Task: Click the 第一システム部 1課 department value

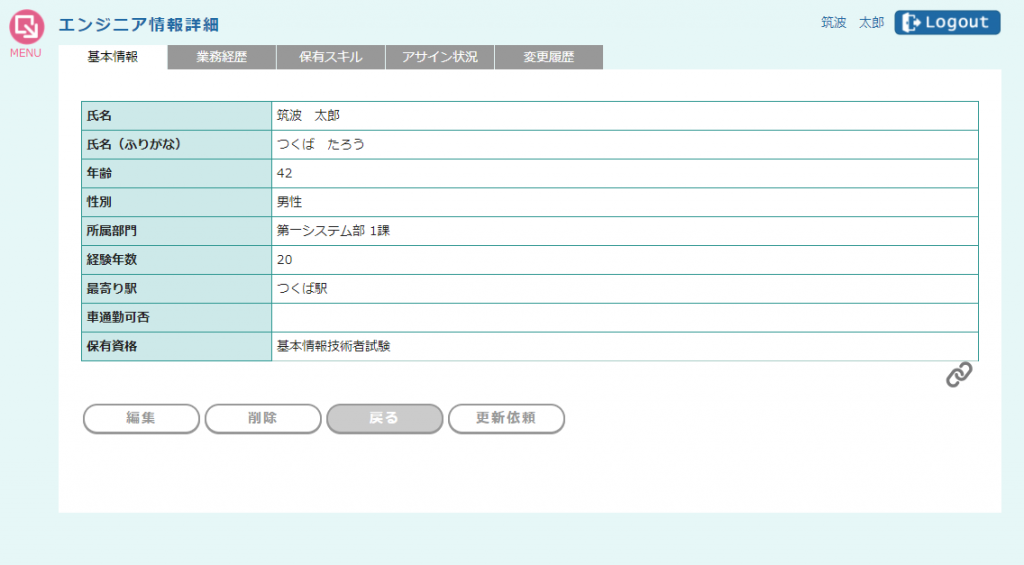Action: coord(333,231)
